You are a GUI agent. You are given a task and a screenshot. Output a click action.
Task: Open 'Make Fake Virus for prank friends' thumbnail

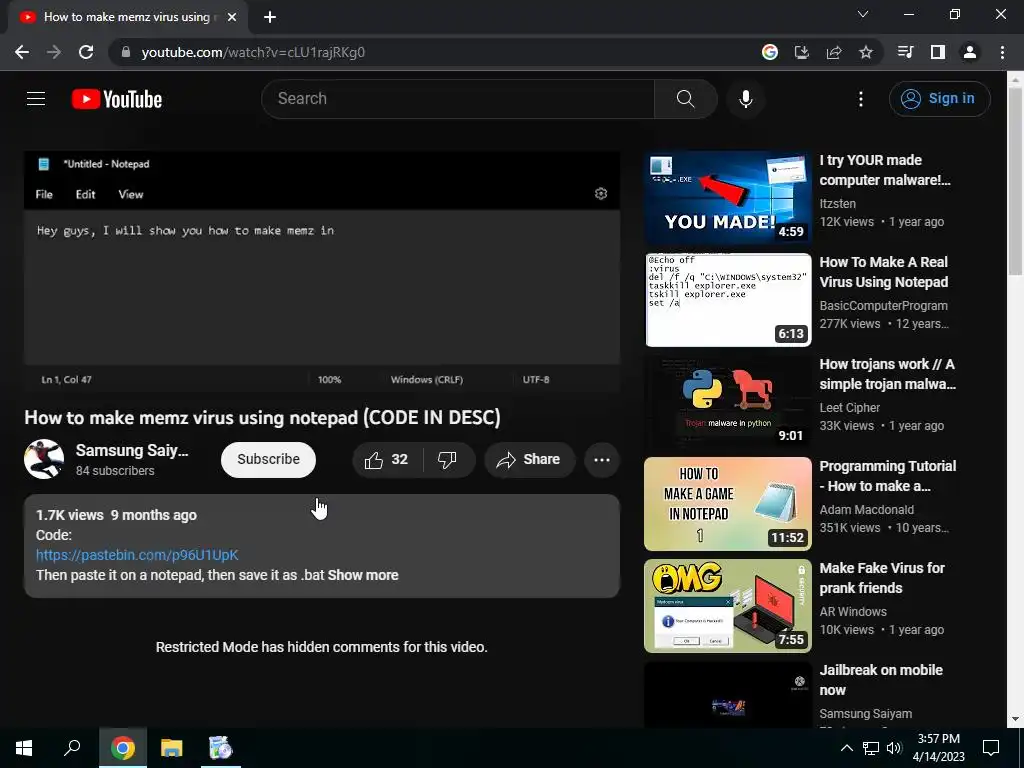728,605
